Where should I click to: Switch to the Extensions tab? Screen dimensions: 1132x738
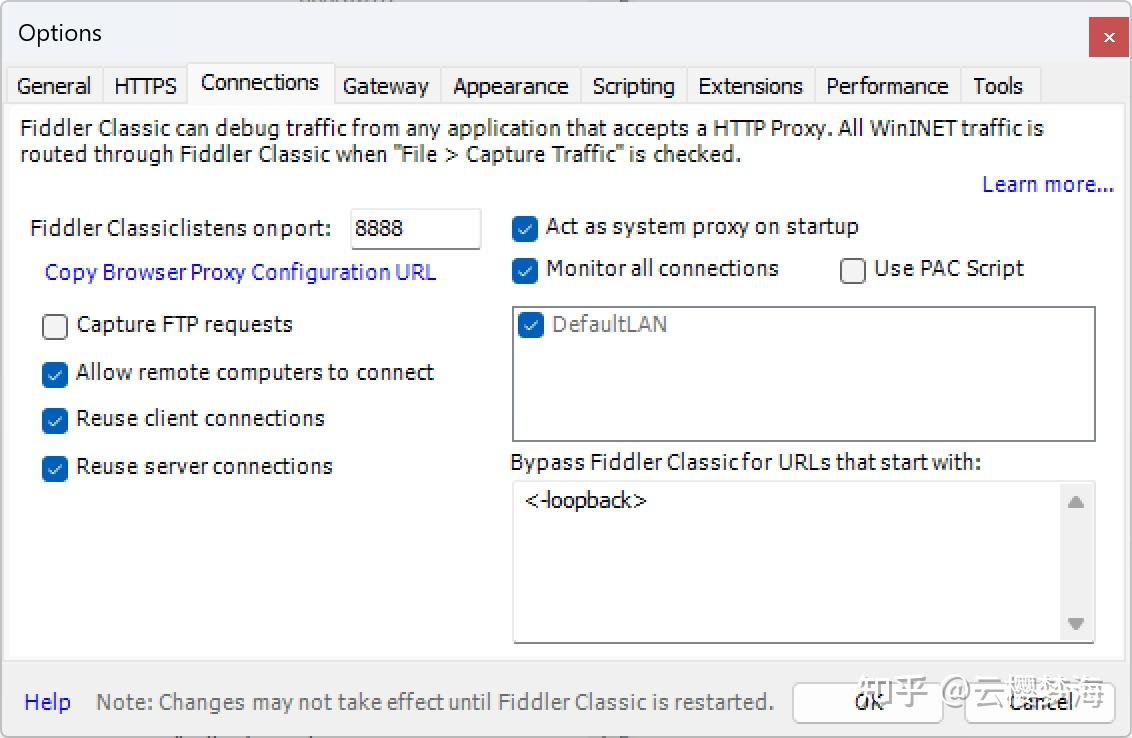[x=750, y=86]
